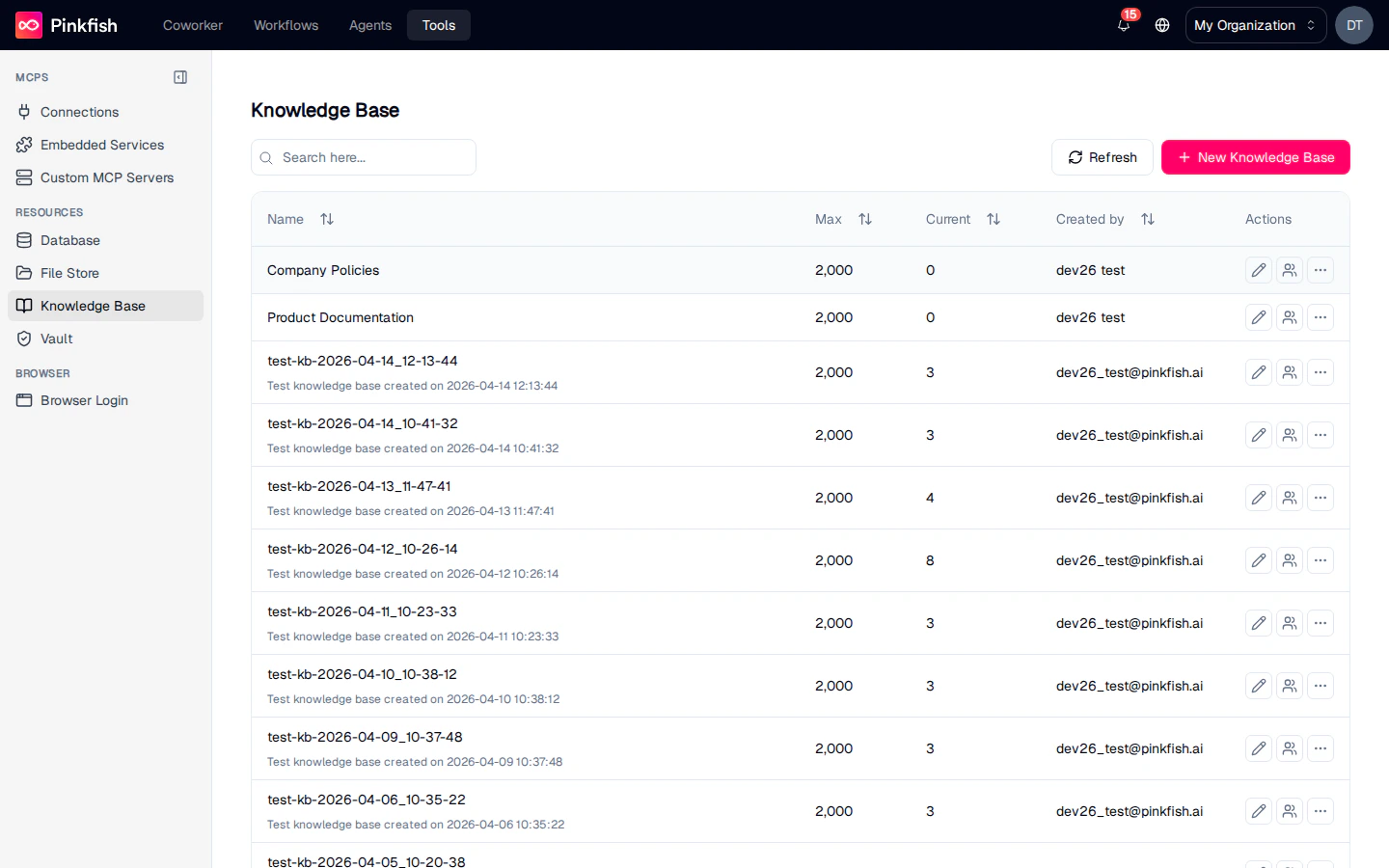The height and width of the screenshot is (868, 1389).
Task: Open the My Organization selector
Action: tap(1255, 25)
